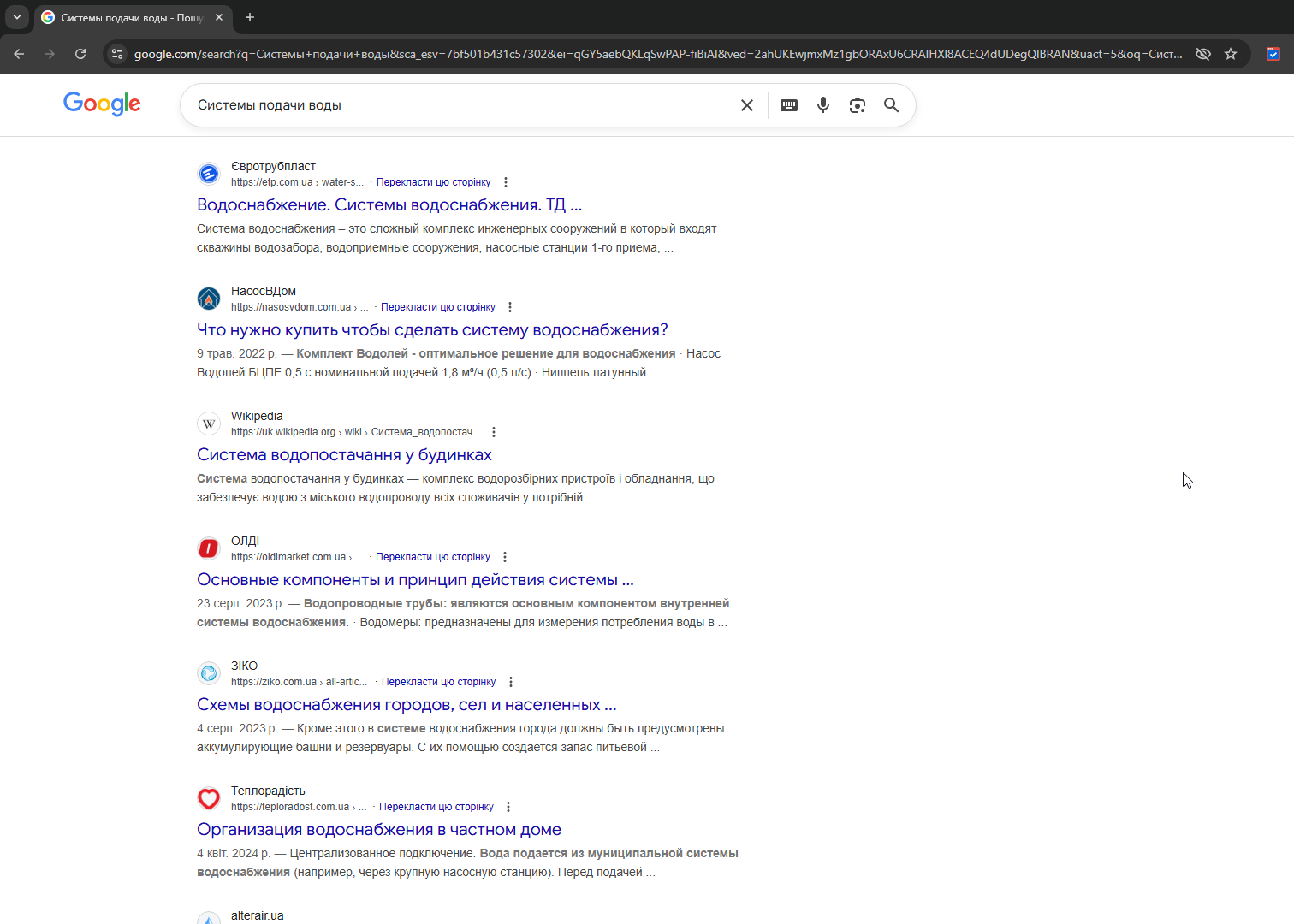This screenshot has height=924, width=1294.
Task: Select the Системы подачи воды browser tab
Action: pyautogui.click(x=133, y=18)
